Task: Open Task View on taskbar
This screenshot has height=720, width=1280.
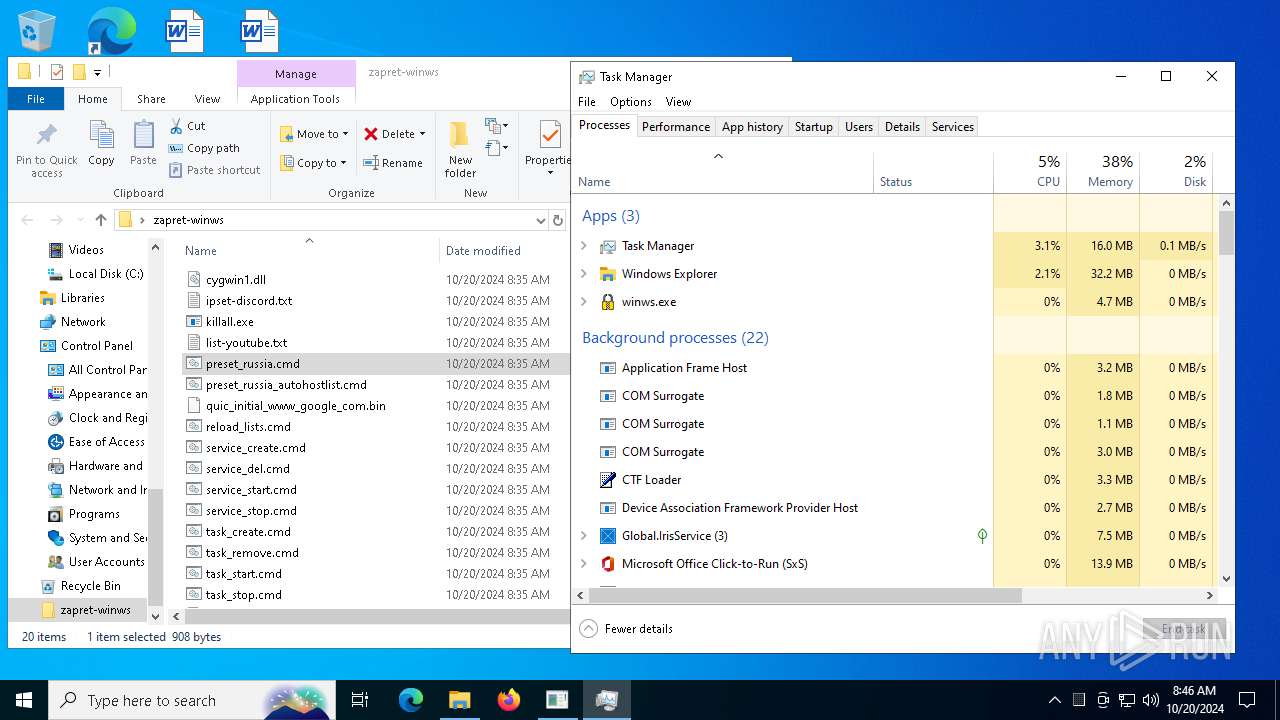Action: click(360, 700)
